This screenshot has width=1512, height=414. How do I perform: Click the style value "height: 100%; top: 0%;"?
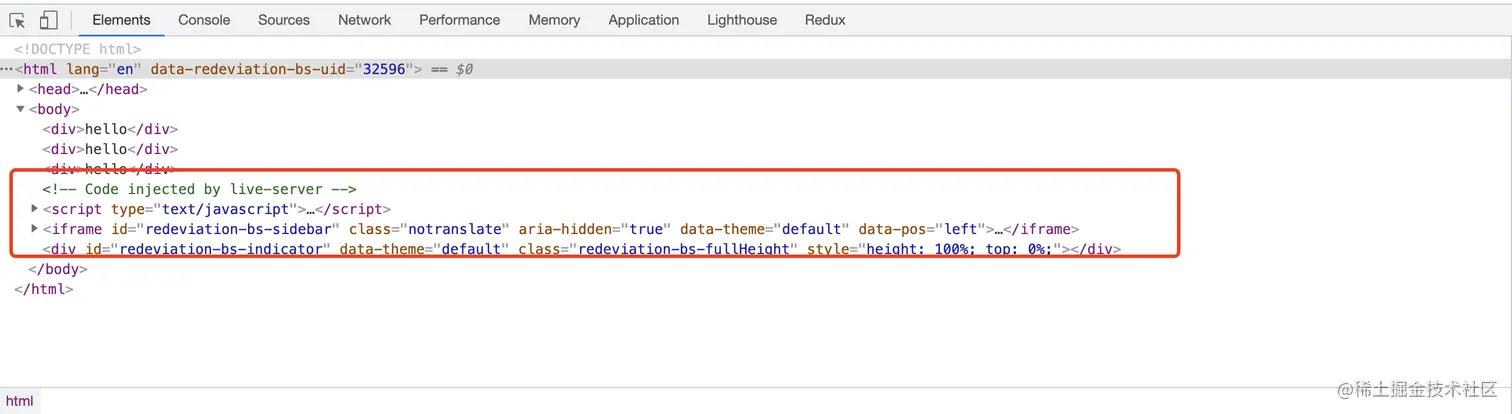coord(959,249)
